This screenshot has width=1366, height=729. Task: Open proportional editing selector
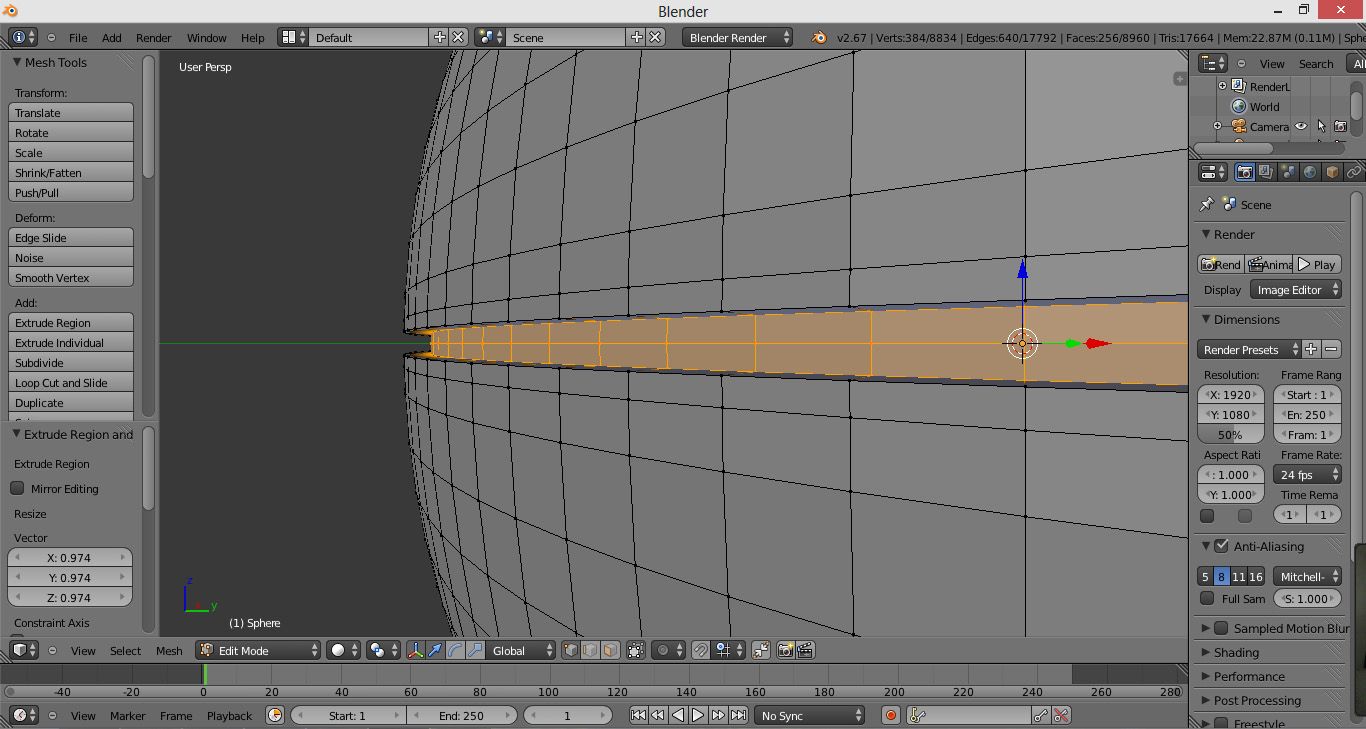(668, 650)
